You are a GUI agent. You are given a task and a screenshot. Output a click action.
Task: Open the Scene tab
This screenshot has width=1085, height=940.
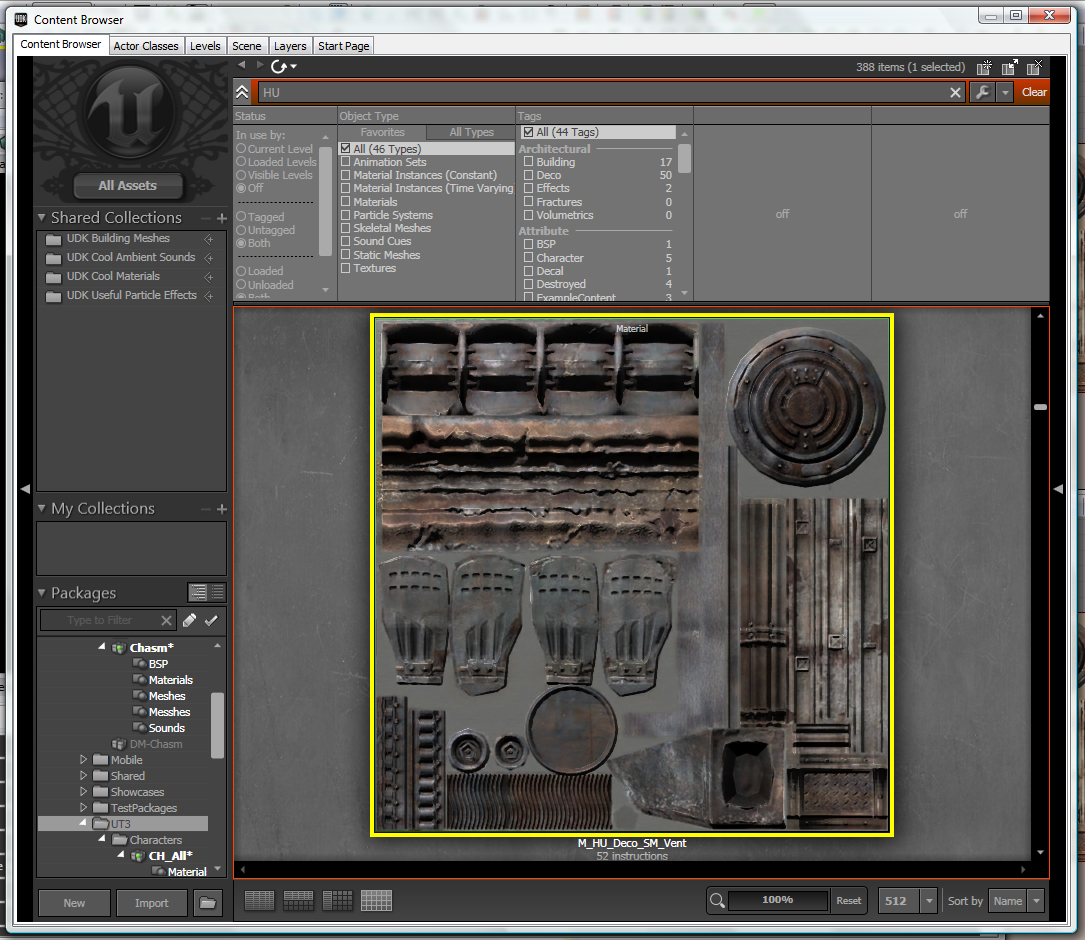pyautogui.click(x=246, y=46)
